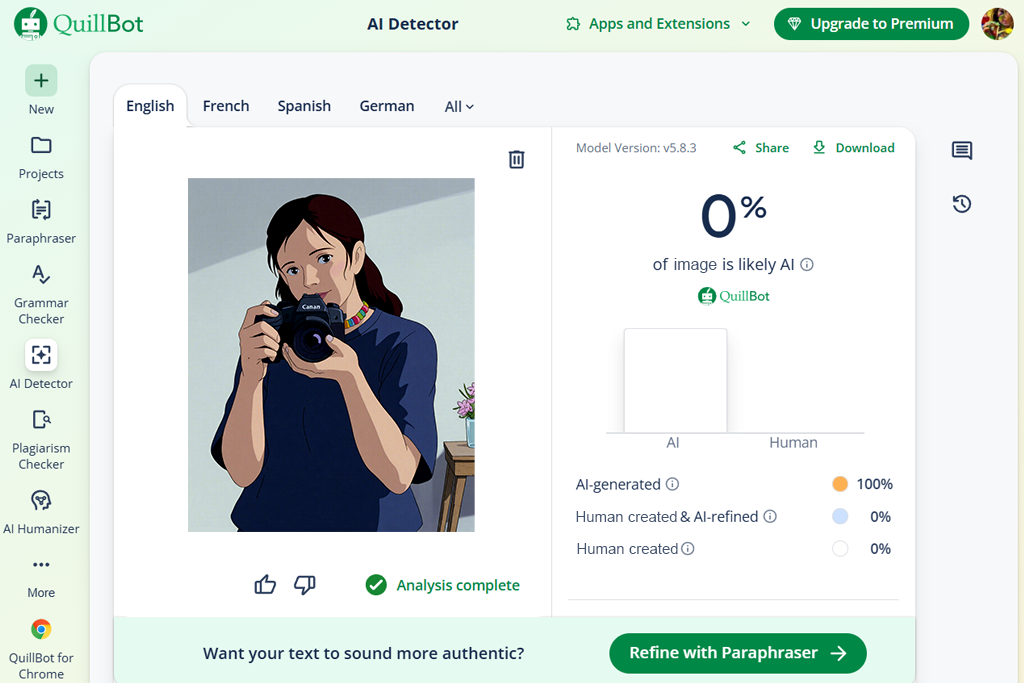Image resolution: width=1024 pixels, height=683 pixels.
Task: Click Upgrade to Premium button
Action: (x=871, y=24)
